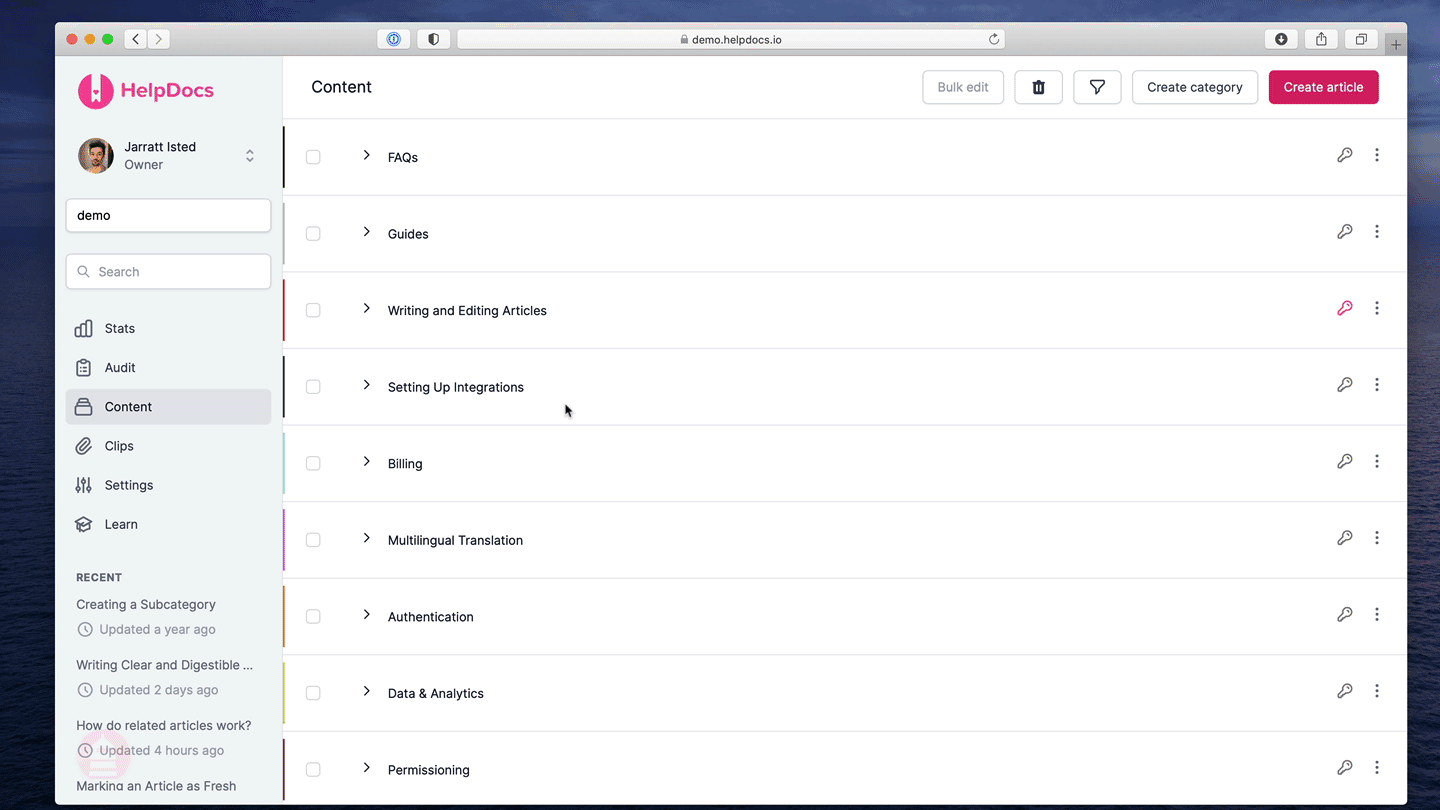The width and height of the screenshot is (1440, 810).
Task: Open three-dot menu for Writing and Editing Articles
Action: pos(1377,308)
